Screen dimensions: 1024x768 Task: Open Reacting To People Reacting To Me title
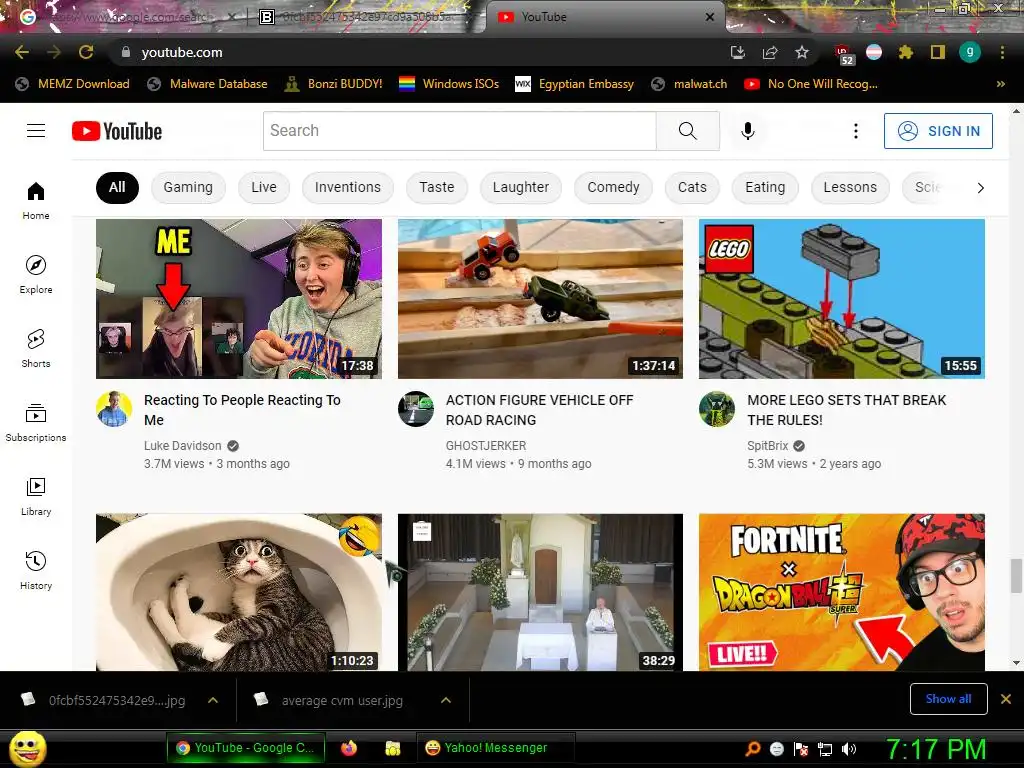[242, 410]
